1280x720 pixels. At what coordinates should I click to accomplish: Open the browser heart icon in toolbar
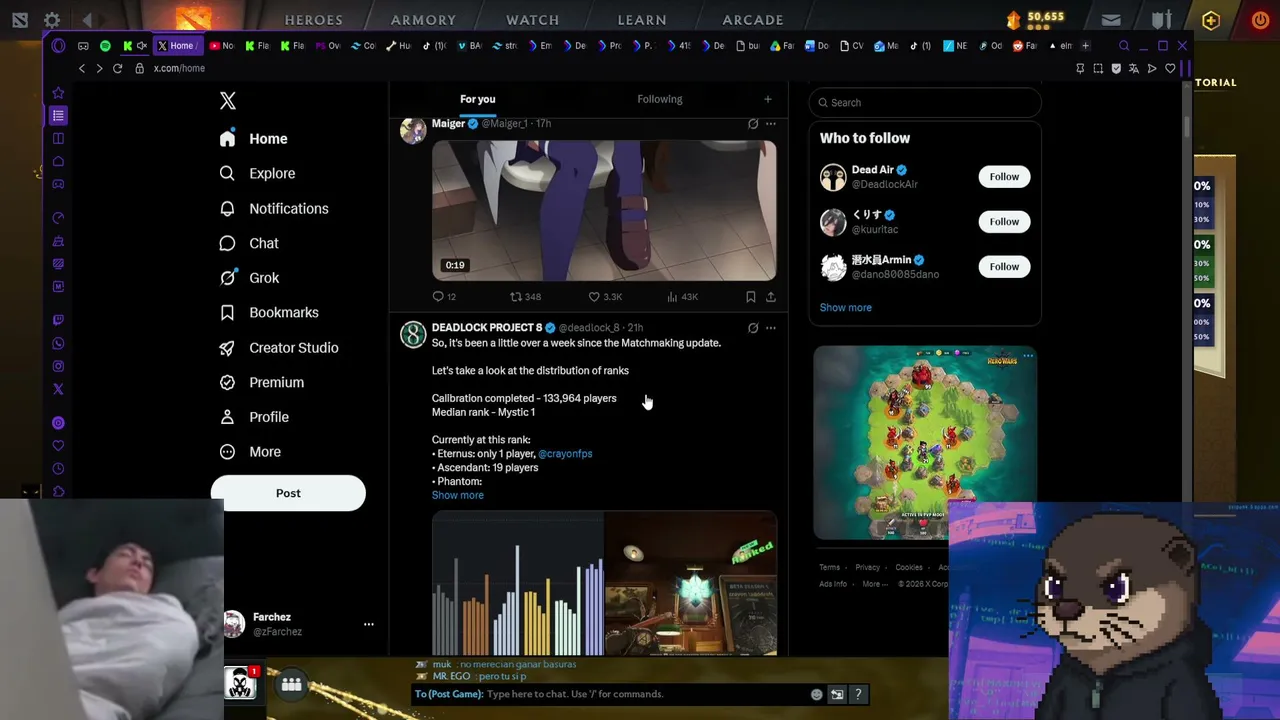[x=1170, y=68]
